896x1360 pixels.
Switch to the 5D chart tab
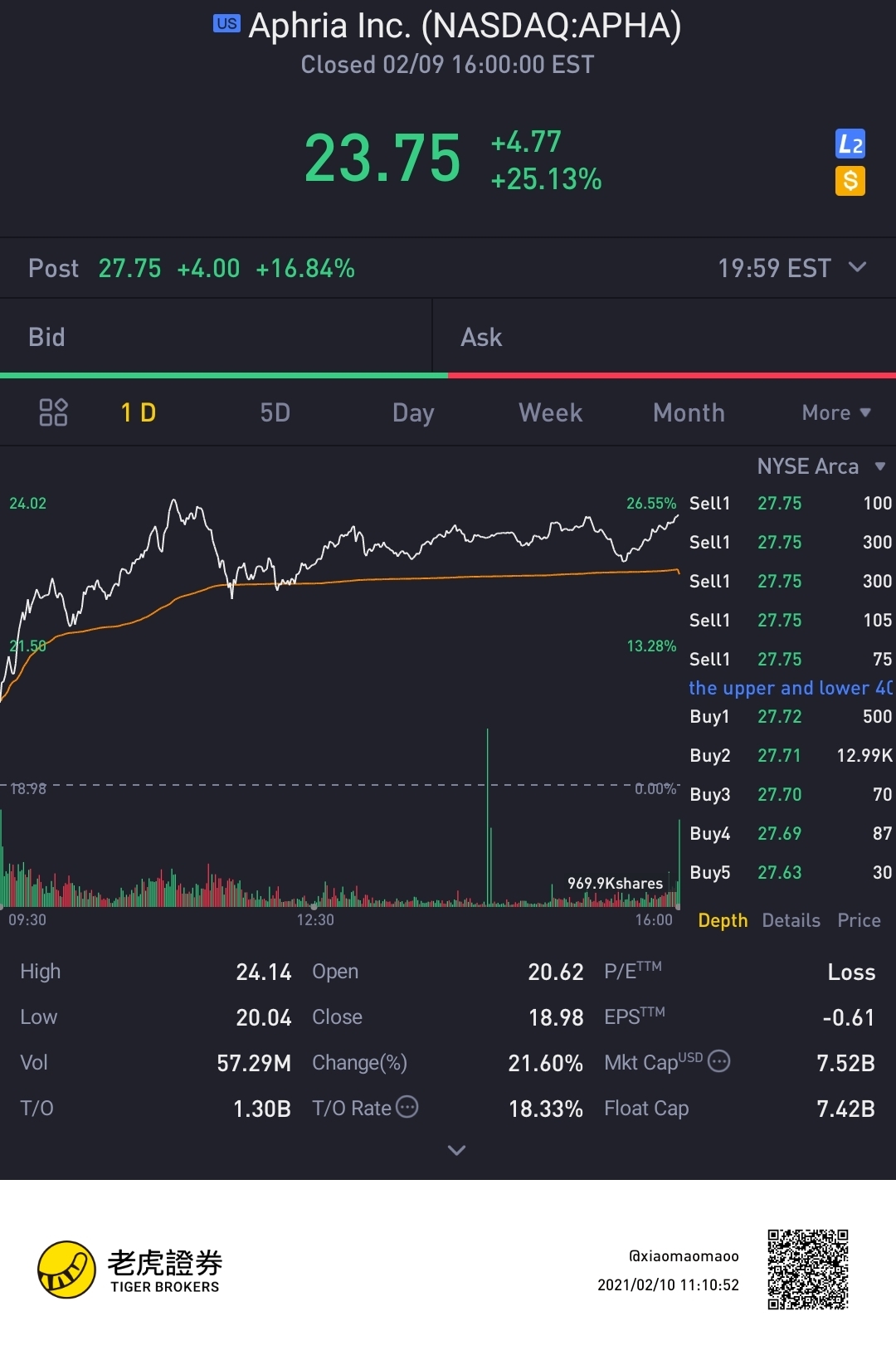pyautogui.click(x=275, y=412)
